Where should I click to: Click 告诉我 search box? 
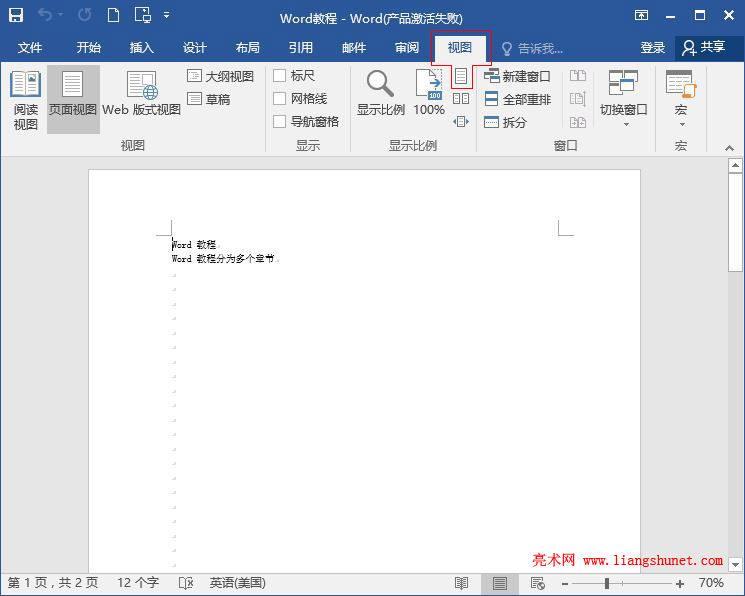[533, 48]
